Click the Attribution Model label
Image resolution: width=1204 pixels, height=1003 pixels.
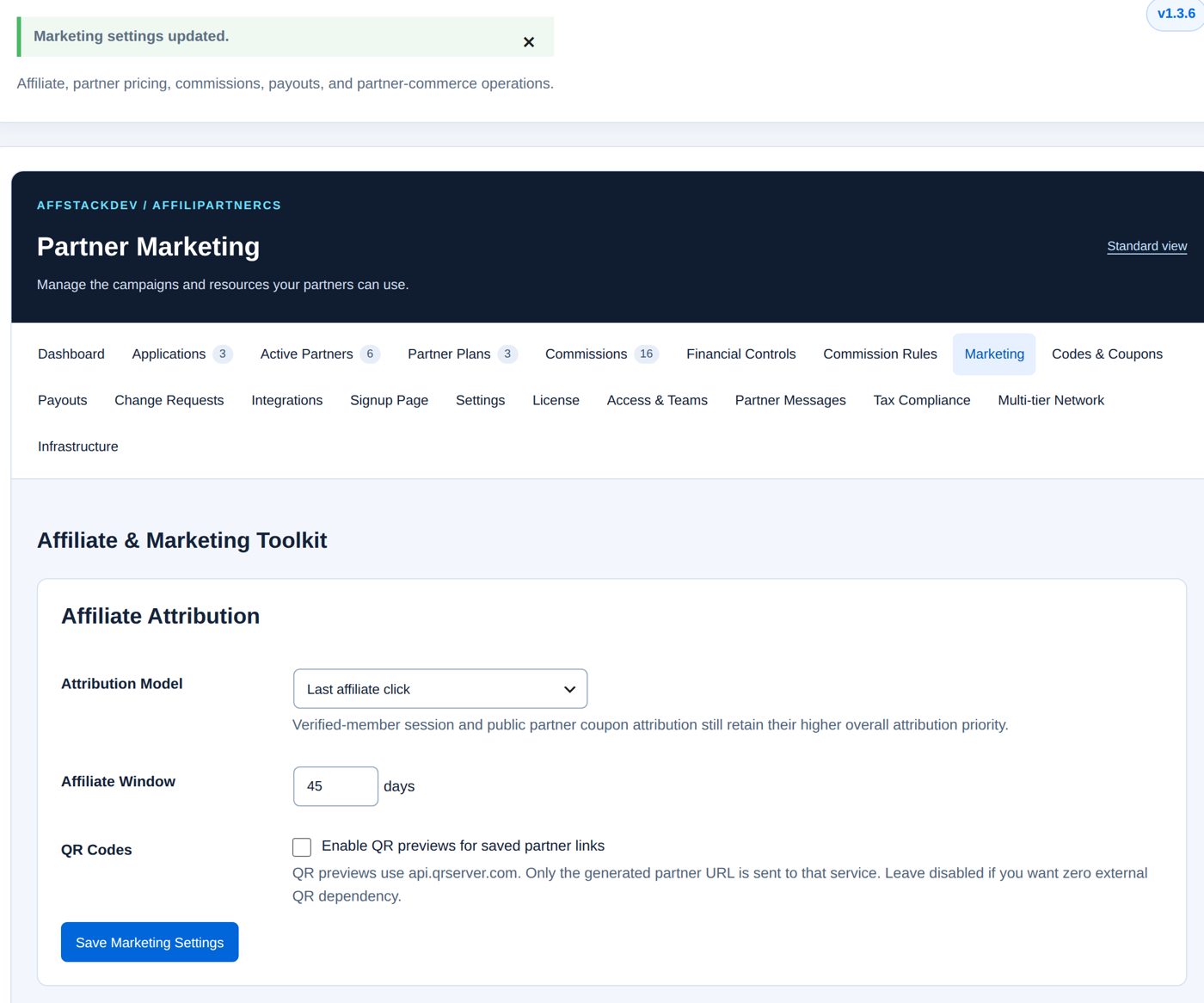point(122,684)
